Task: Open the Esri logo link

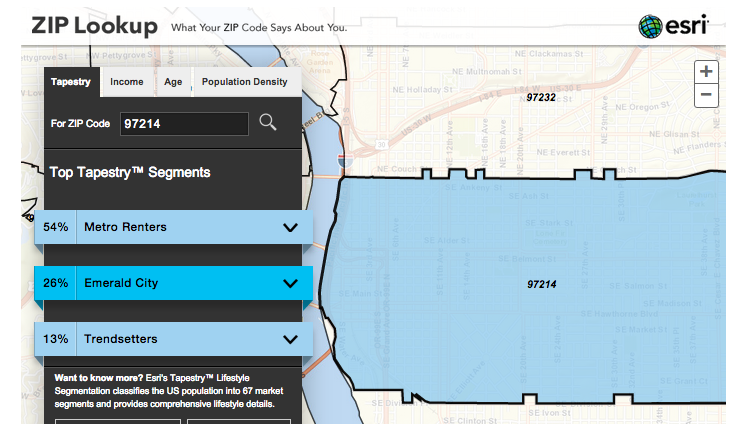Action: (673, 26)
